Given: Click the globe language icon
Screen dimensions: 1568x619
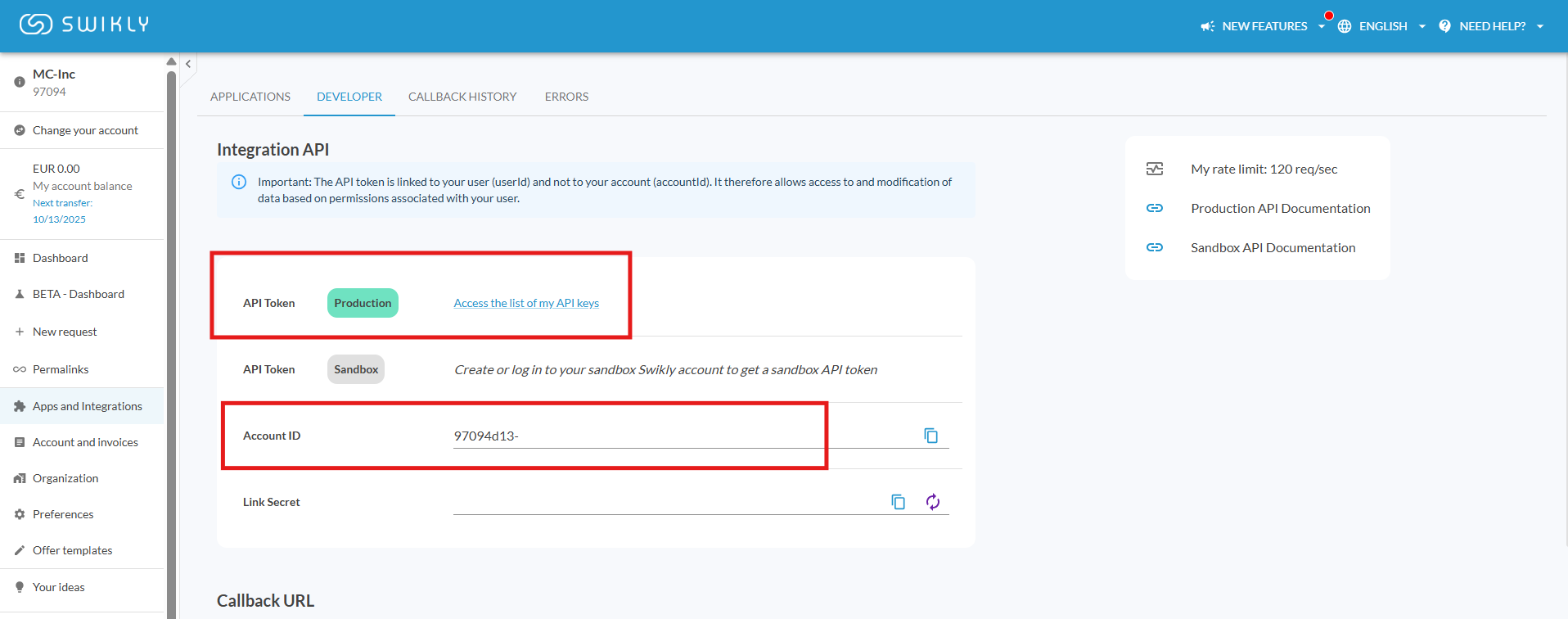Looking at the screenshot, I should (x=1345, y=26).
